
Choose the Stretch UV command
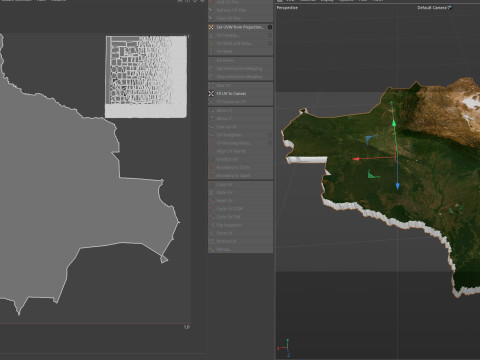point(240,159)
